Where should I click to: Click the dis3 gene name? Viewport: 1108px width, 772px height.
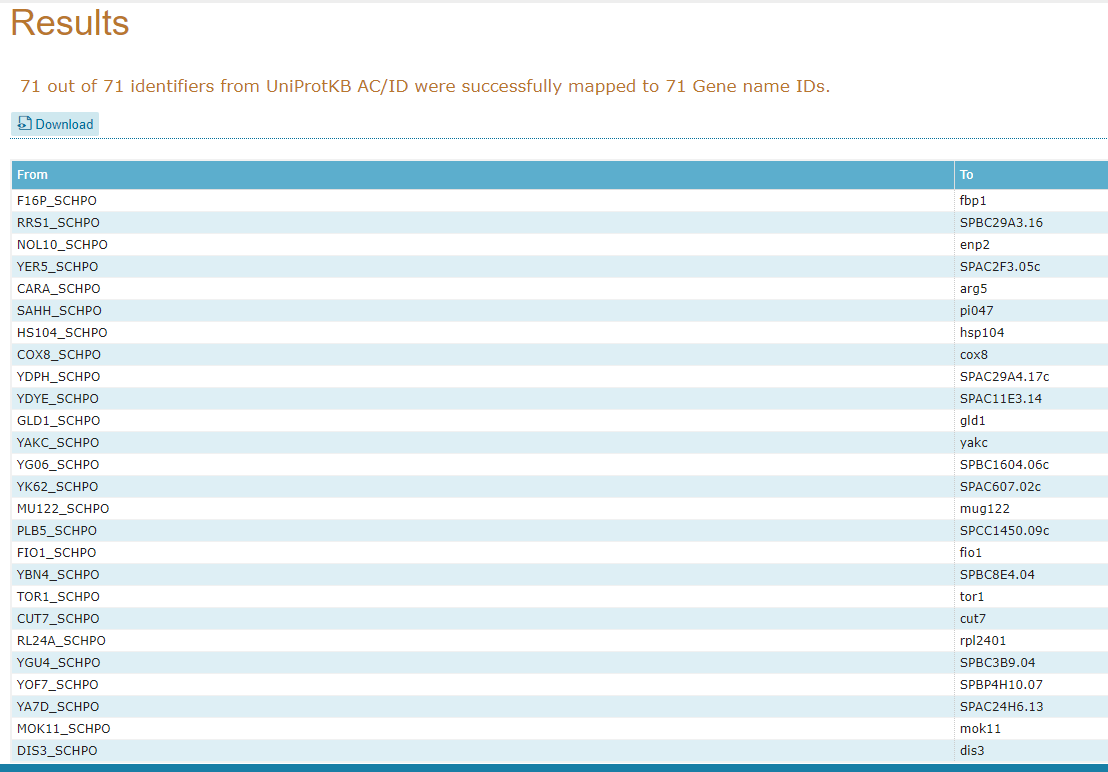pyautogui.click(x=973, y=751)
